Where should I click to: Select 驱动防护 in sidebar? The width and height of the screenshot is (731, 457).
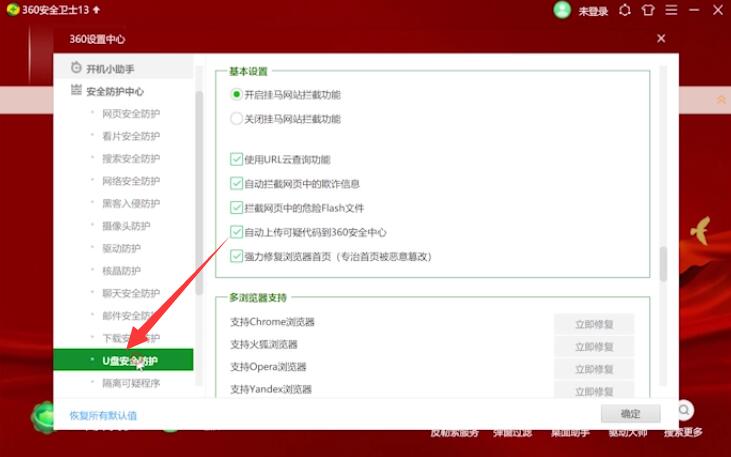[121, 248]
